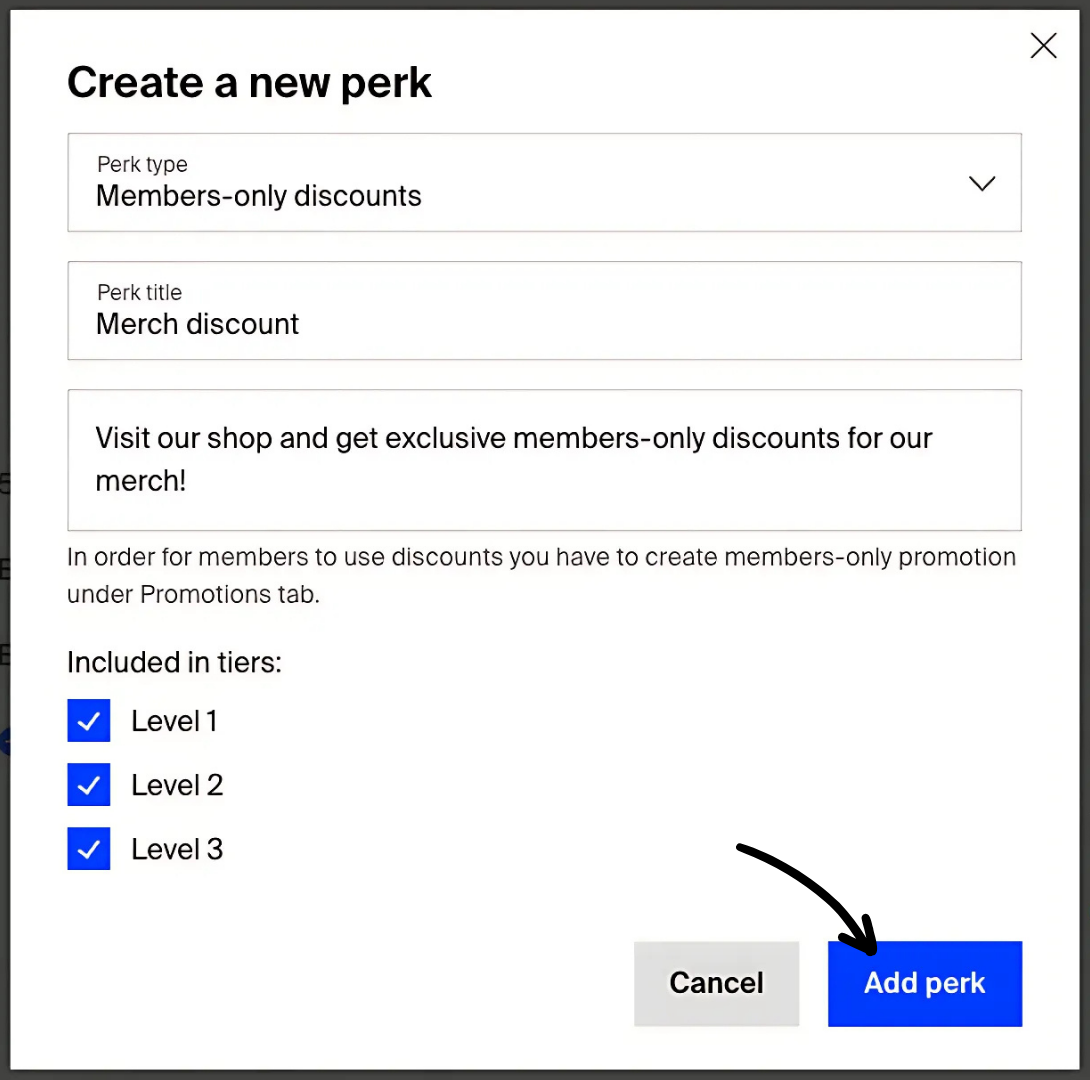
Task: Click the checkmark icon next to Level 3
Action: 88,848
